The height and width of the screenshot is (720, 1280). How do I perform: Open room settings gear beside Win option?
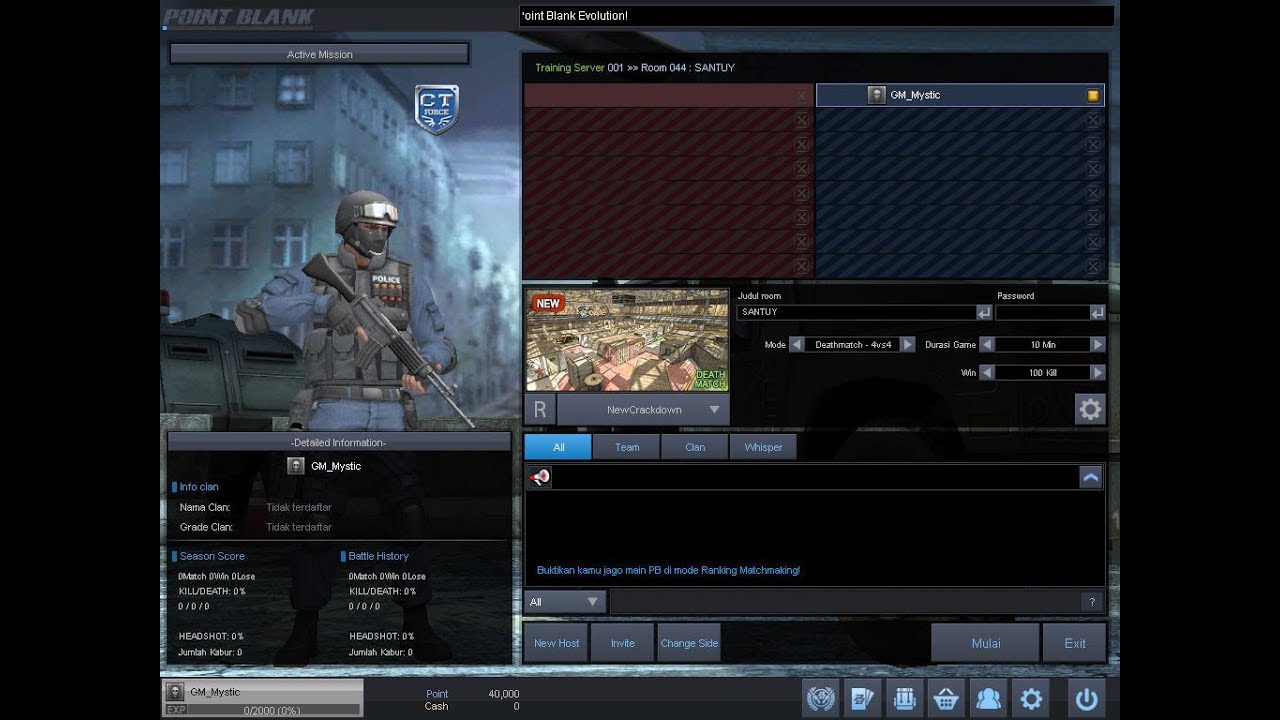[x=1090, y=408]
